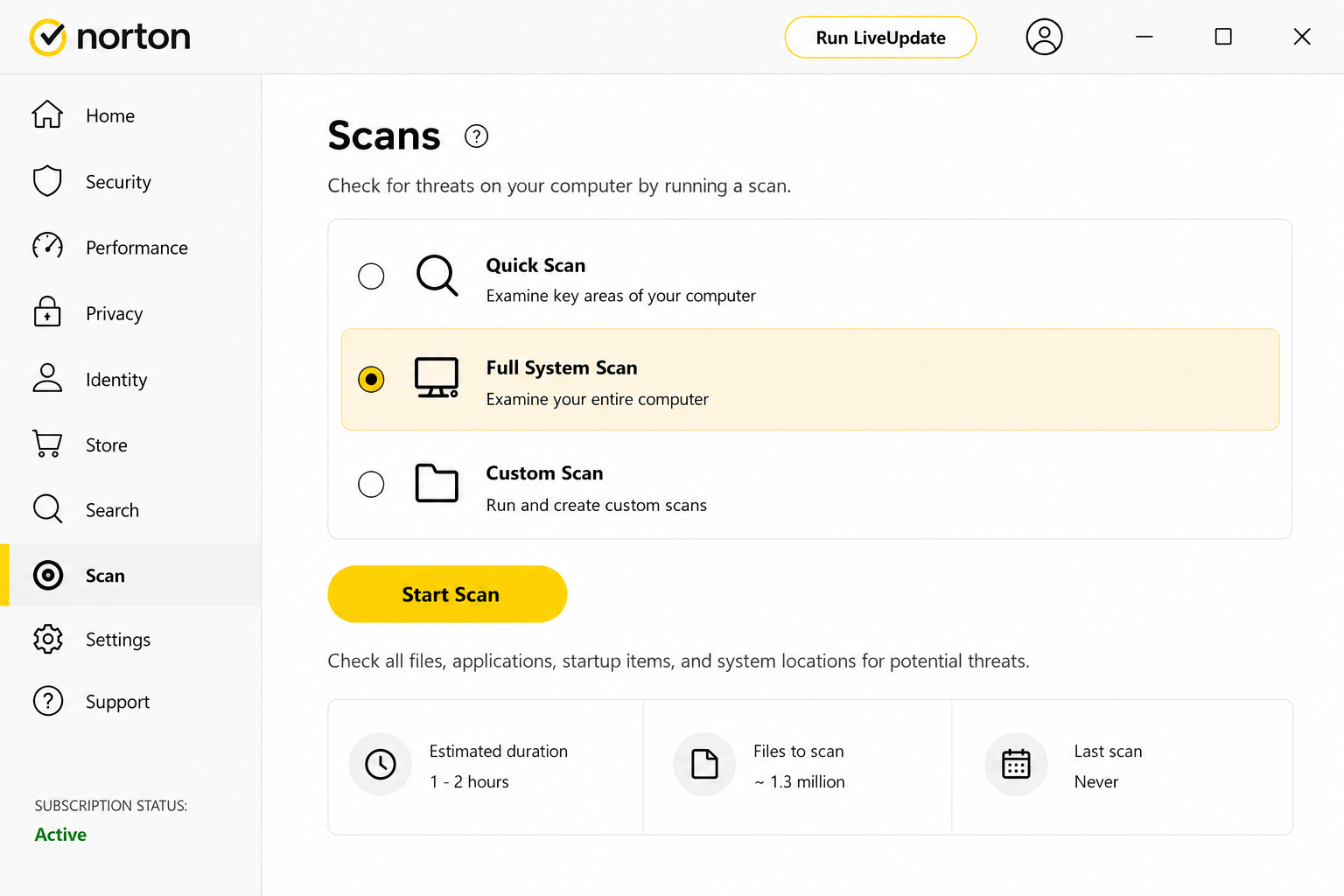Viewport: 1344px width, 896px height.
Task: Go to Home in the sidebar
Action: click(x=110, y=115)
